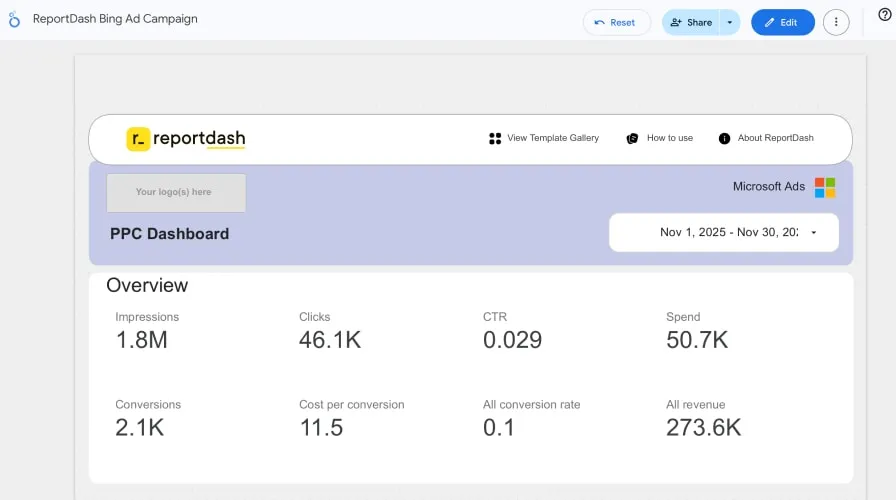Click the Looker Studio logo icon
896x500 pixels.
(x=14, y=19)
